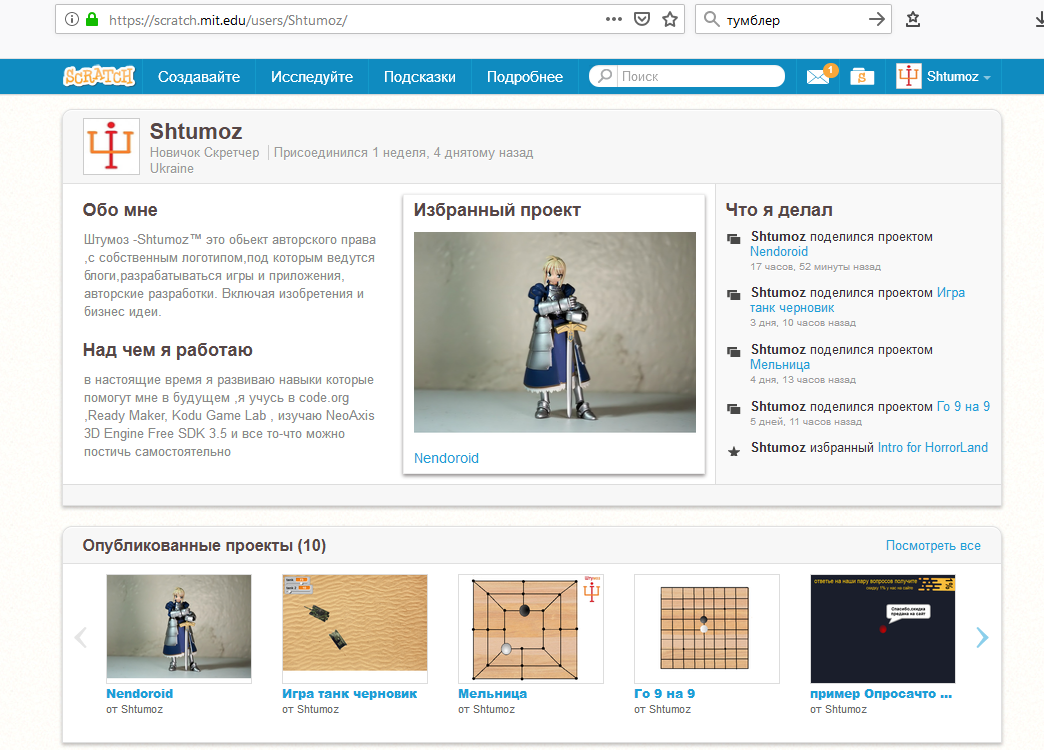This screenshot has width=1044, height=750.
Task: Bookmark this page with the star icon
Action: (x=670, y=19)
